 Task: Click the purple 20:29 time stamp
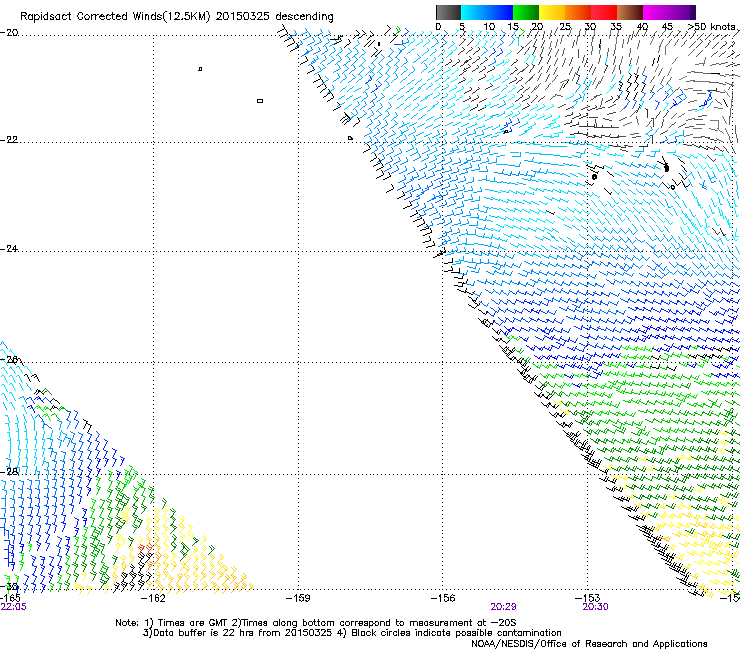coord(503,607)
